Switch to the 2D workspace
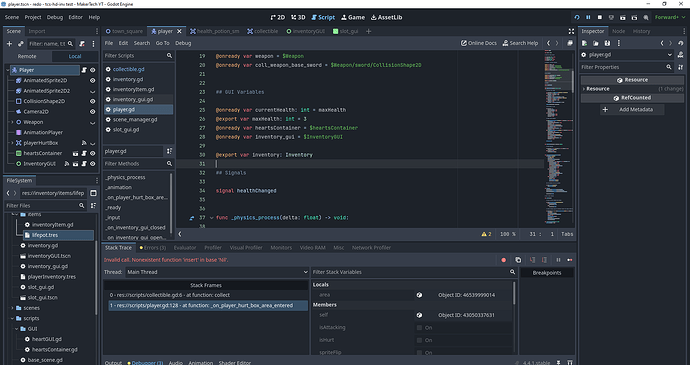This screenshot has width=690, height=365. point(278,17)
